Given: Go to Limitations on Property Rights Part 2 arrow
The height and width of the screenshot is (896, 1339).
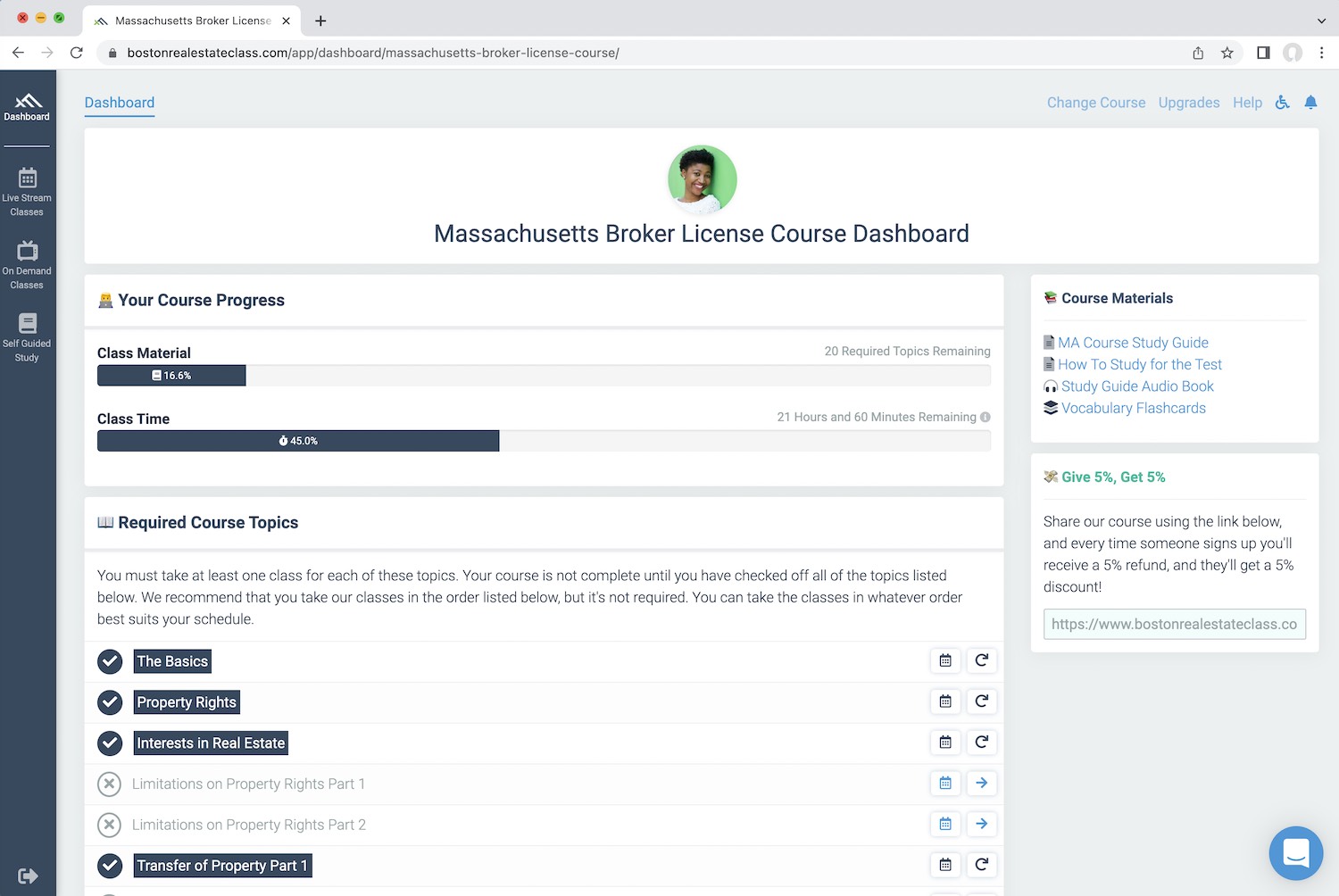Looking at the screenshot, I should pos(981,824).
